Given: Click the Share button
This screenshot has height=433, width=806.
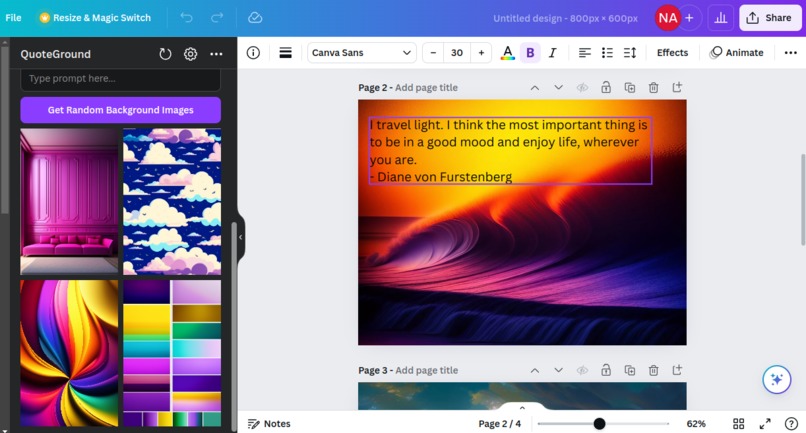Looking at the screenshot, I should pos(770,18).
